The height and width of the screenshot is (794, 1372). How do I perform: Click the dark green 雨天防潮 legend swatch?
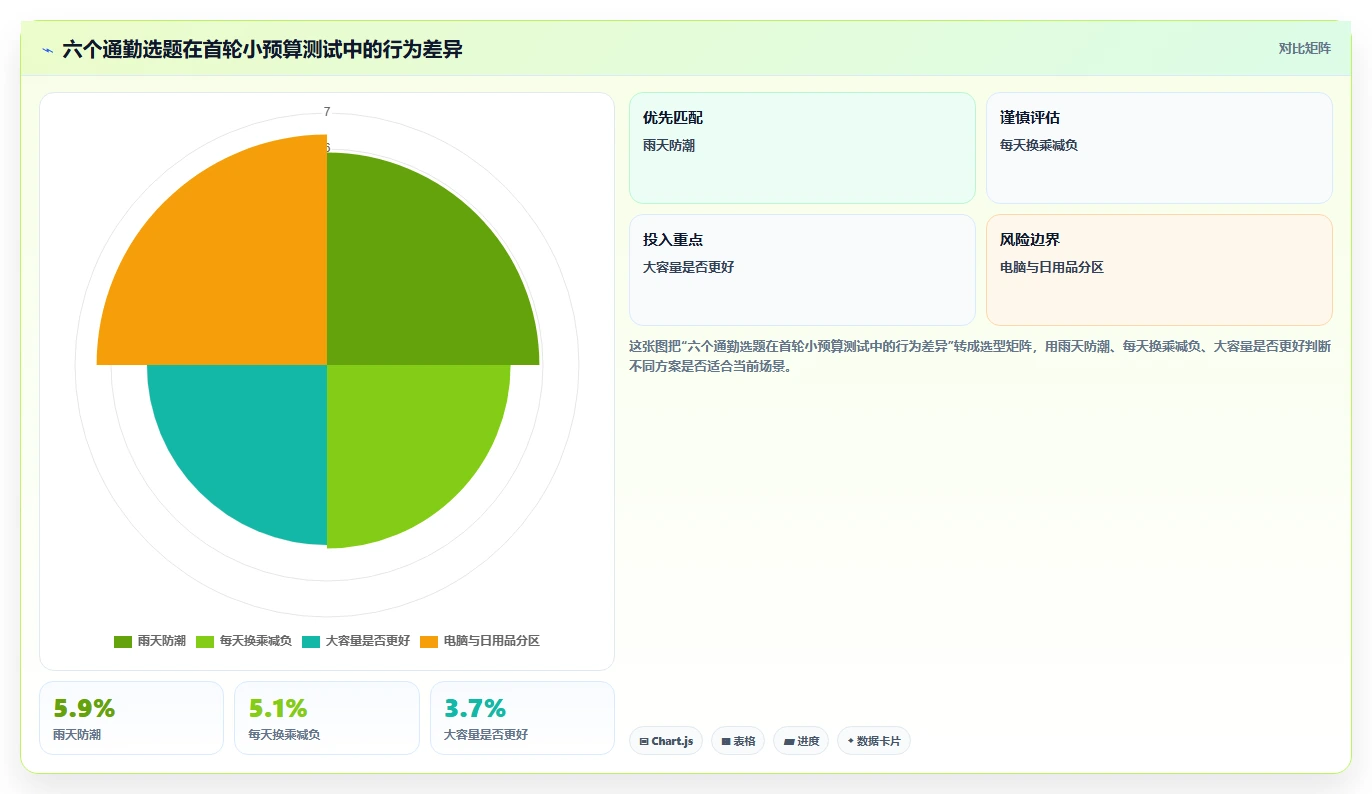pyautogui.click(x=123, y=641)
